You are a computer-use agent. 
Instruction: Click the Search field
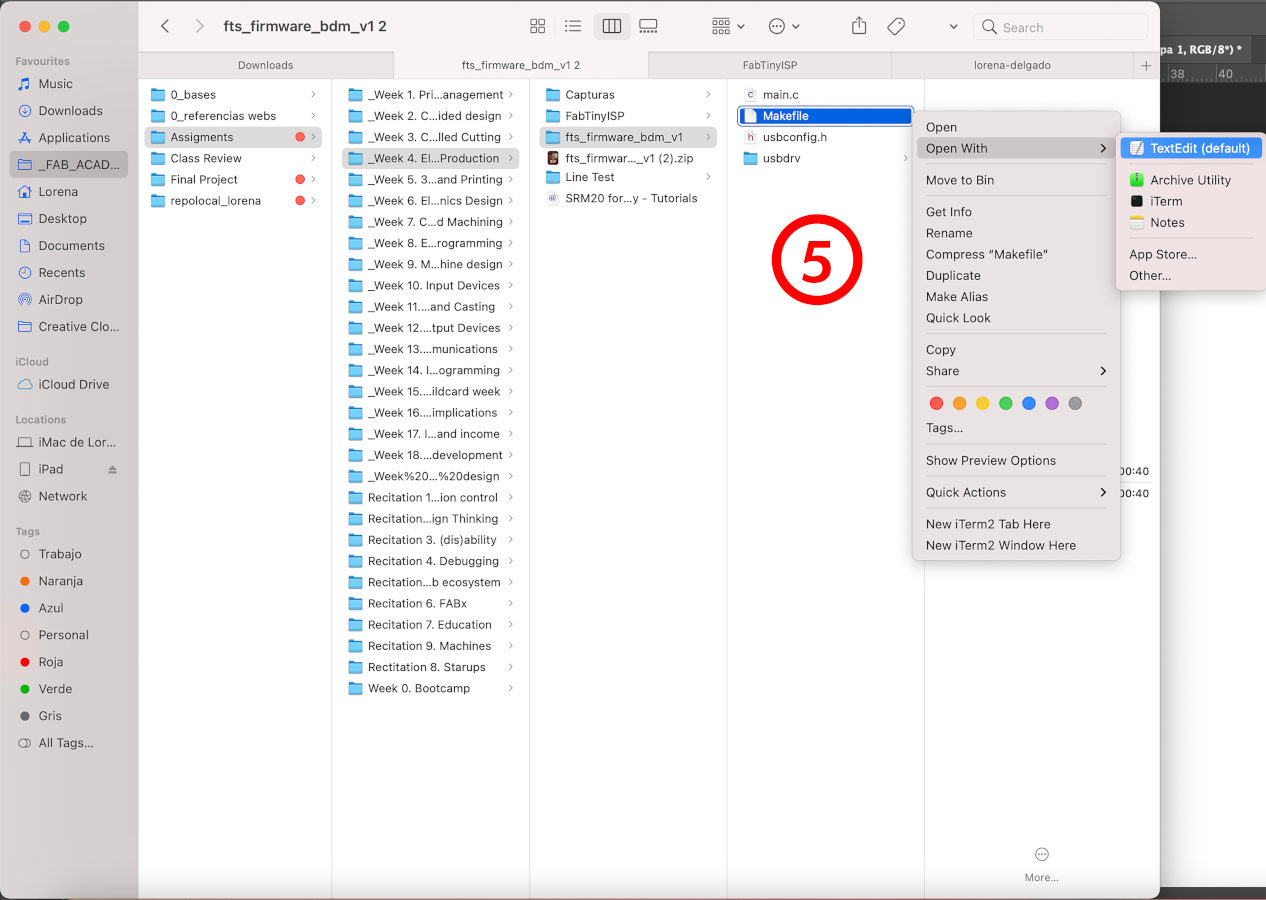pyautogui.click(x=1060, y=27)
